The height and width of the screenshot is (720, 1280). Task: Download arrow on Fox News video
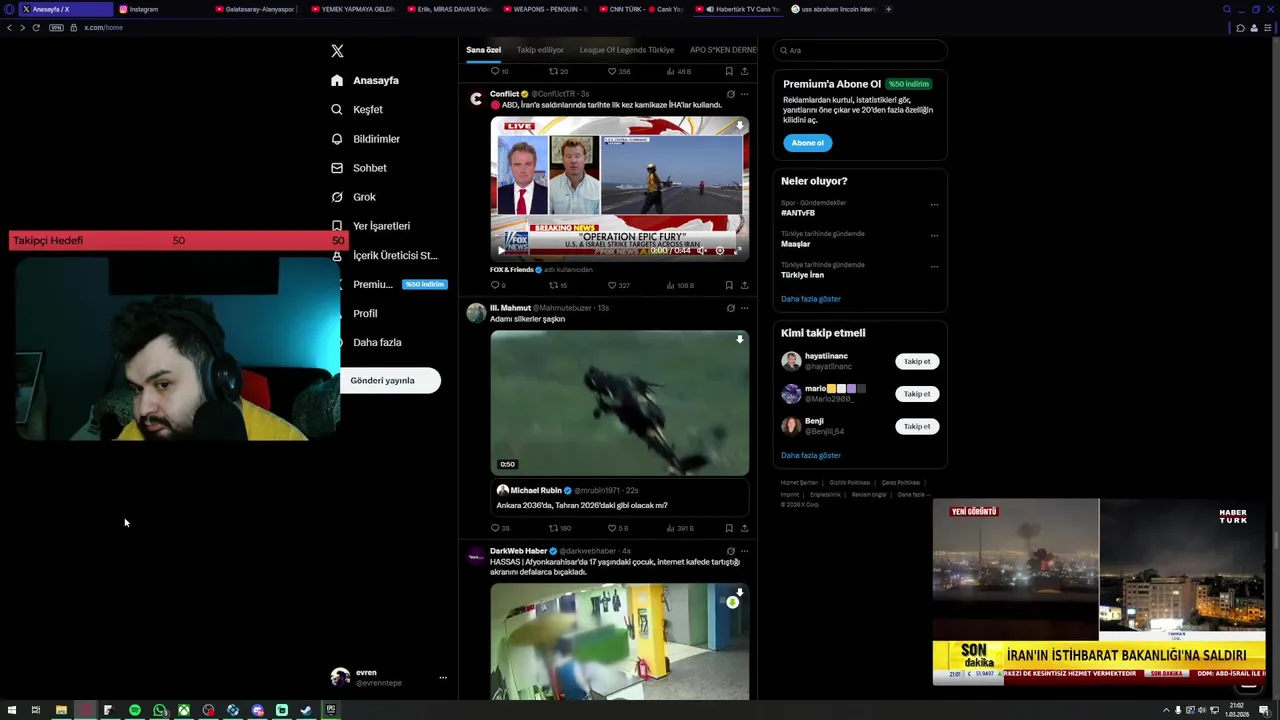pyautogui.click(x=739, y=126)
